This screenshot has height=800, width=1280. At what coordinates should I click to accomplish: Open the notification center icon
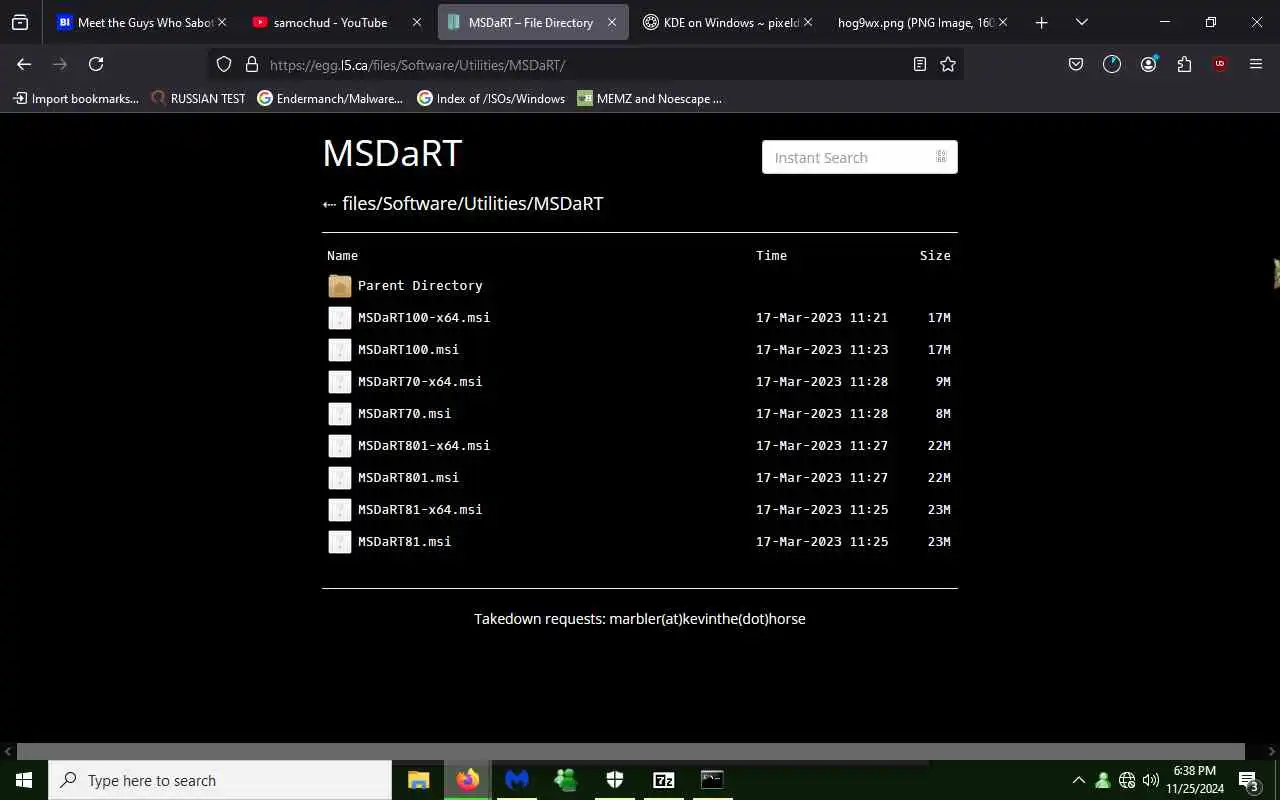click(x=1248, y=780)
